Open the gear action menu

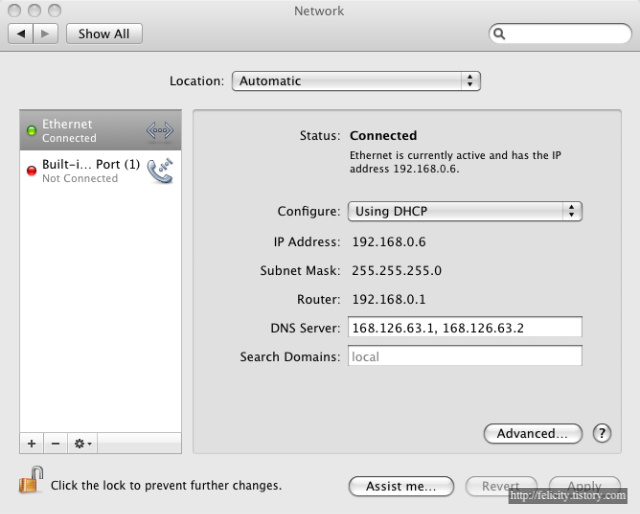tap(83, 443)
